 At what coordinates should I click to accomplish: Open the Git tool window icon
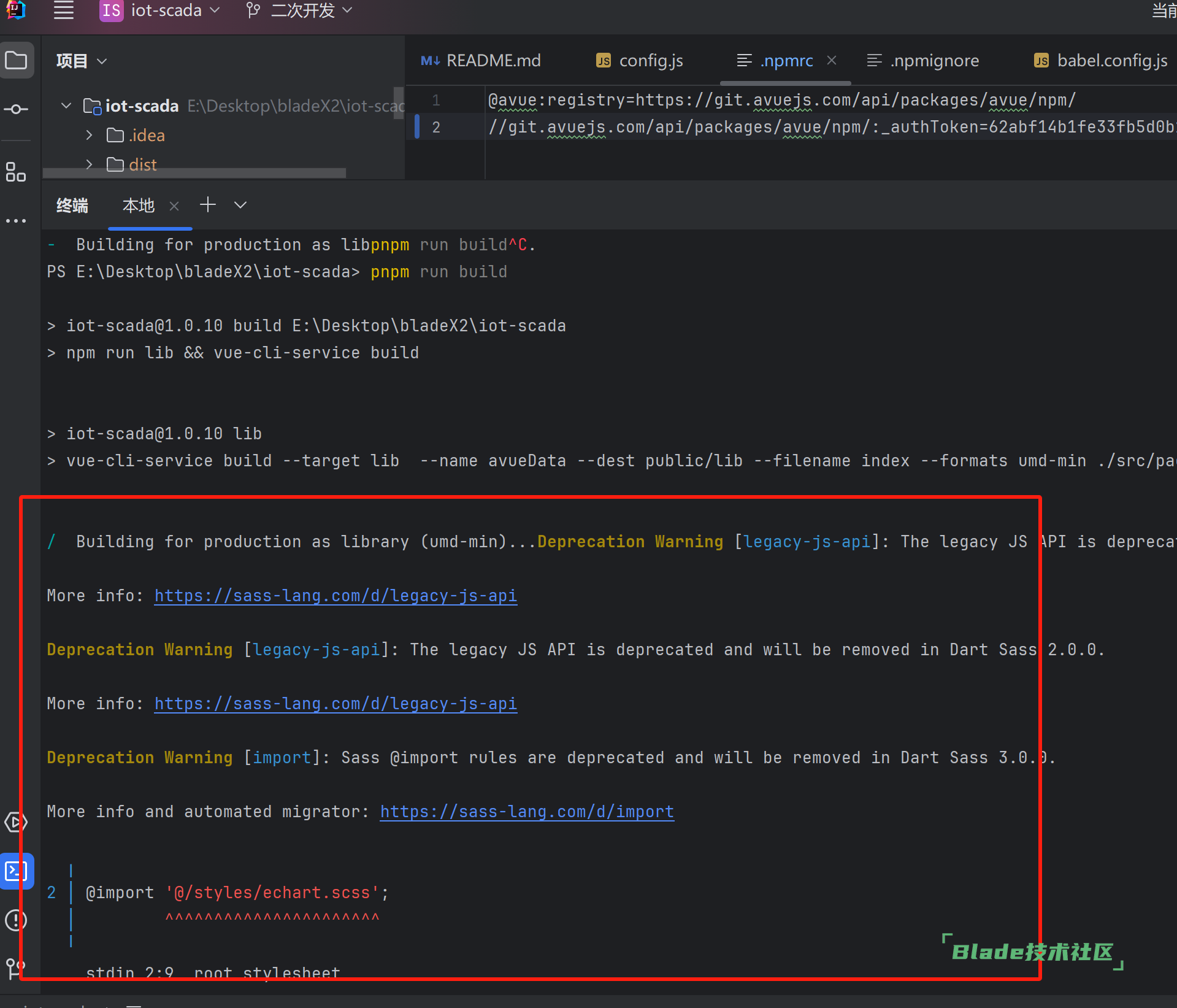(17, 969)
